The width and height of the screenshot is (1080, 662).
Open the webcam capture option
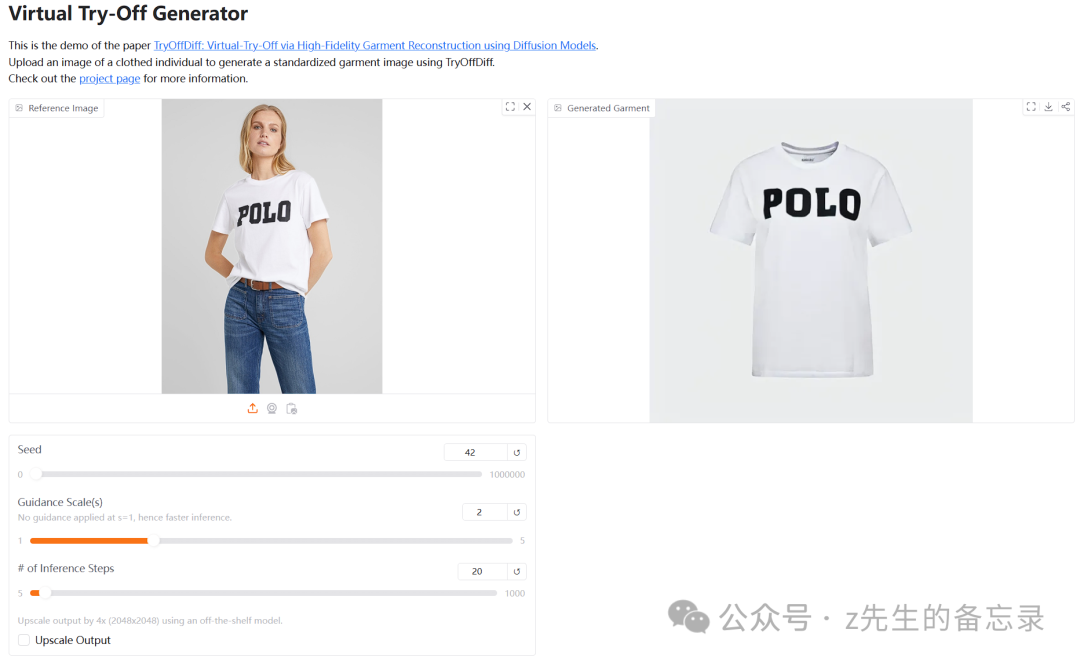[x=271, y=408]
